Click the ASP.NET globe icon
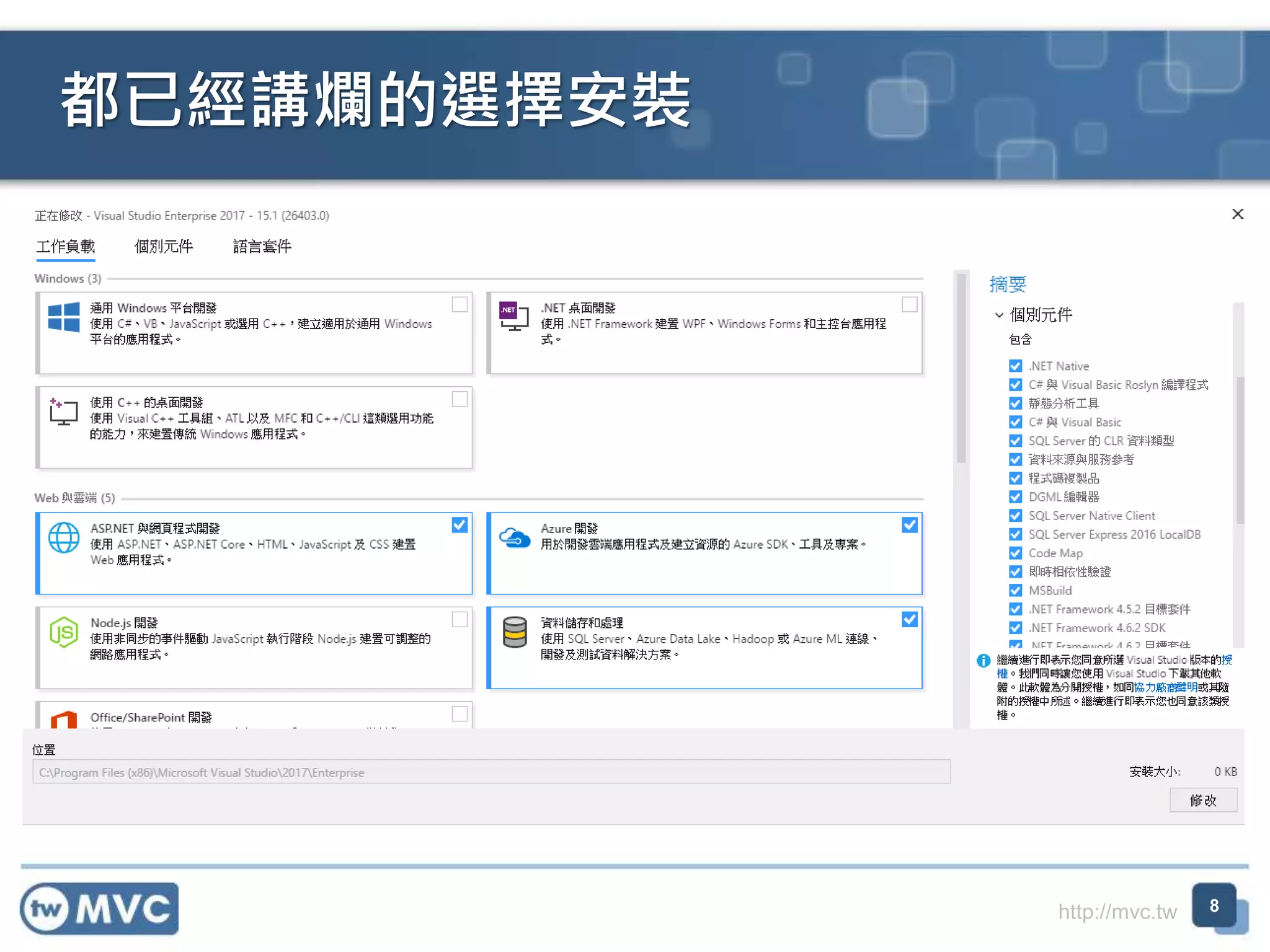Screen dimensions: 1270x952 (x=64, y=537)
